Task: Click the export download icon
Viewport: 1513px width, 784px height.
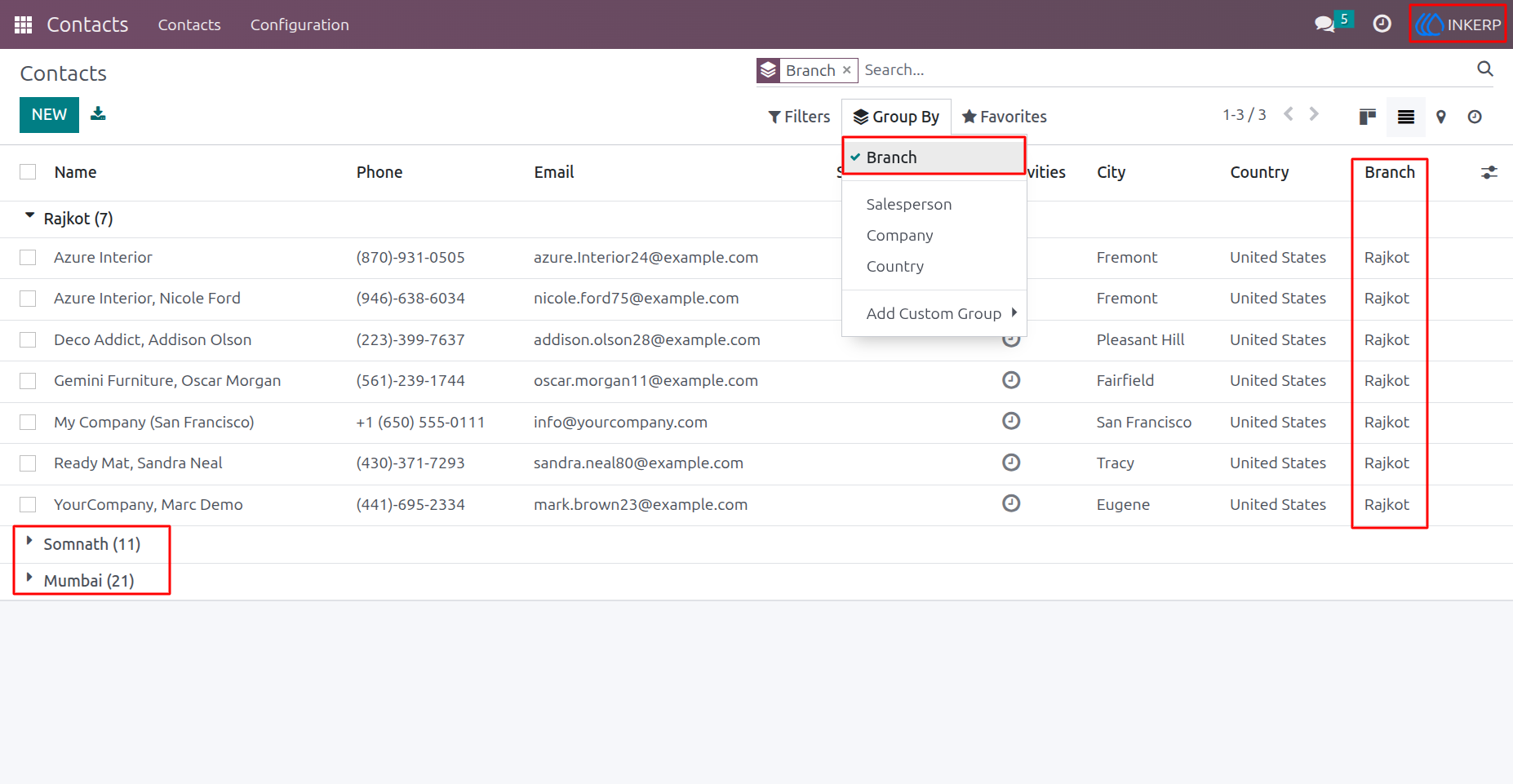Action: 98,113
